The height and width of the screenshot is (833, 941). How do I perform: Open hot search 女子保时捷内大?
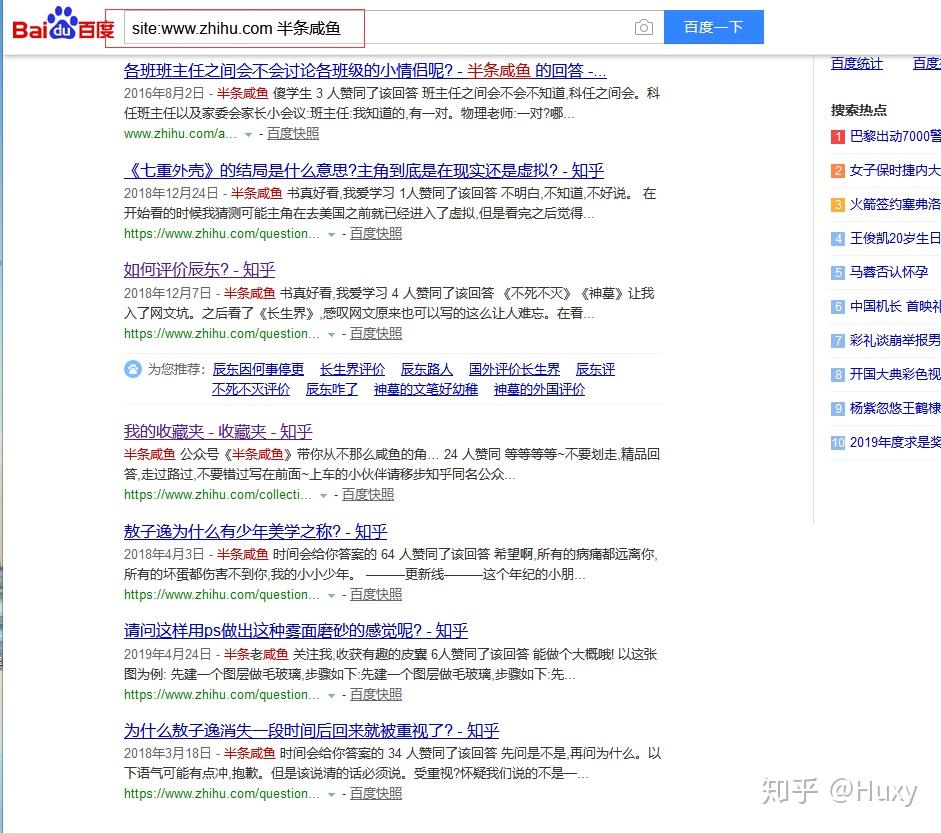[895, 170]
